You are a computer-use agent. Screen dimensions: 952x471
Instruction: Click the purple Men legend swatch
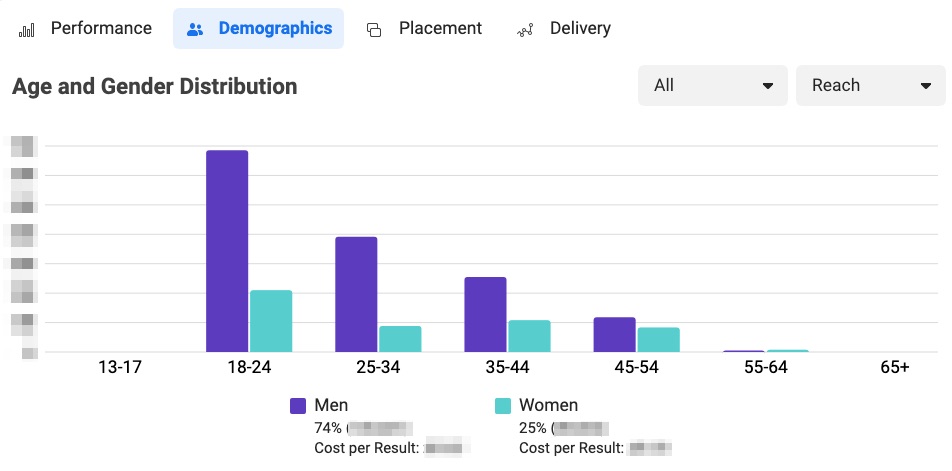(298, 406)
